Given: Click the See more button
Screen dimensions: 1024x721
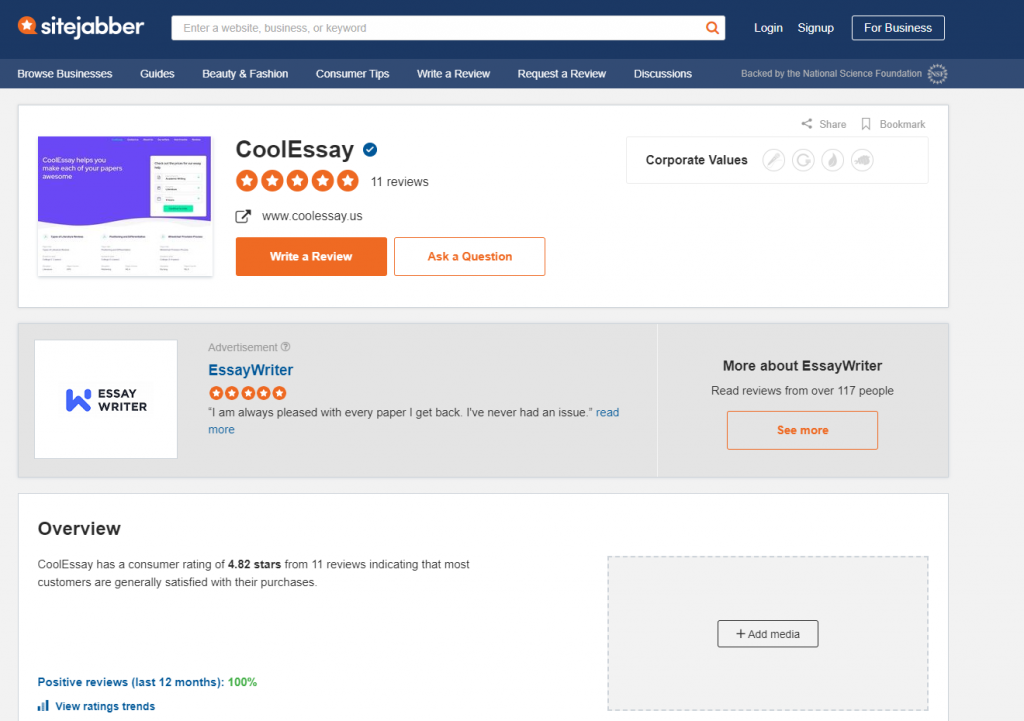Looking at the screenshot, I should [802, 430].
